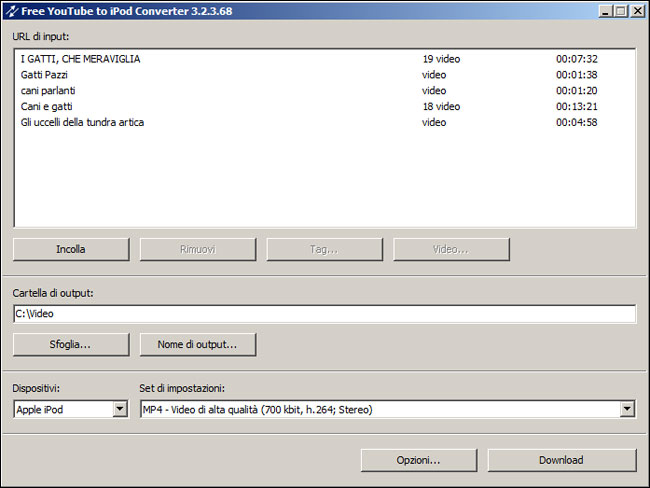This screenshot has width=650, height=488.
Task: Click the app icon in the title bar
Action: point(11,11)
